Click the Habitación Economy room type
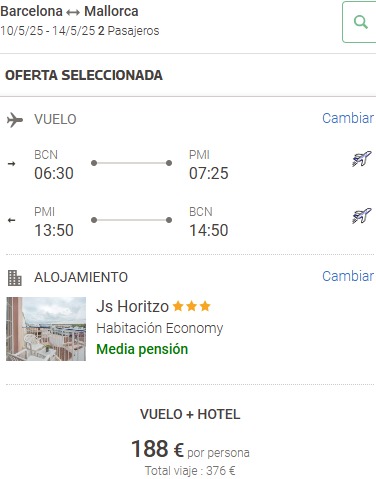 click(x=160, y=328)
